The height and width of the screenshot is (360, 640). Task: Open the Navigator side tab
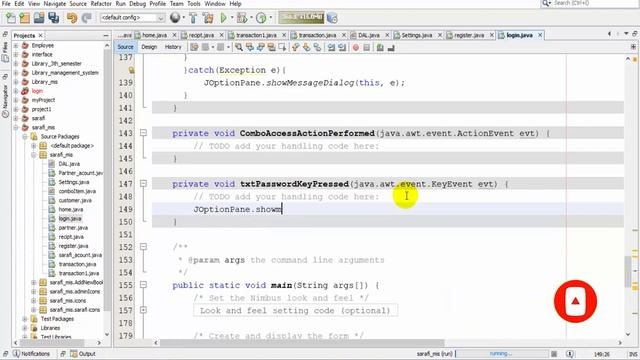[5, 100]
